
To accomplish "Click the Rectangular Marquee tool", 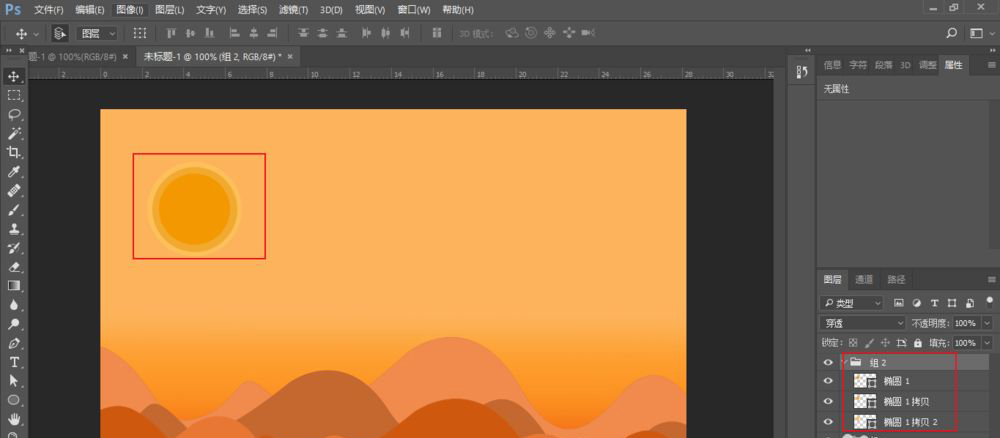I will 15,95.
